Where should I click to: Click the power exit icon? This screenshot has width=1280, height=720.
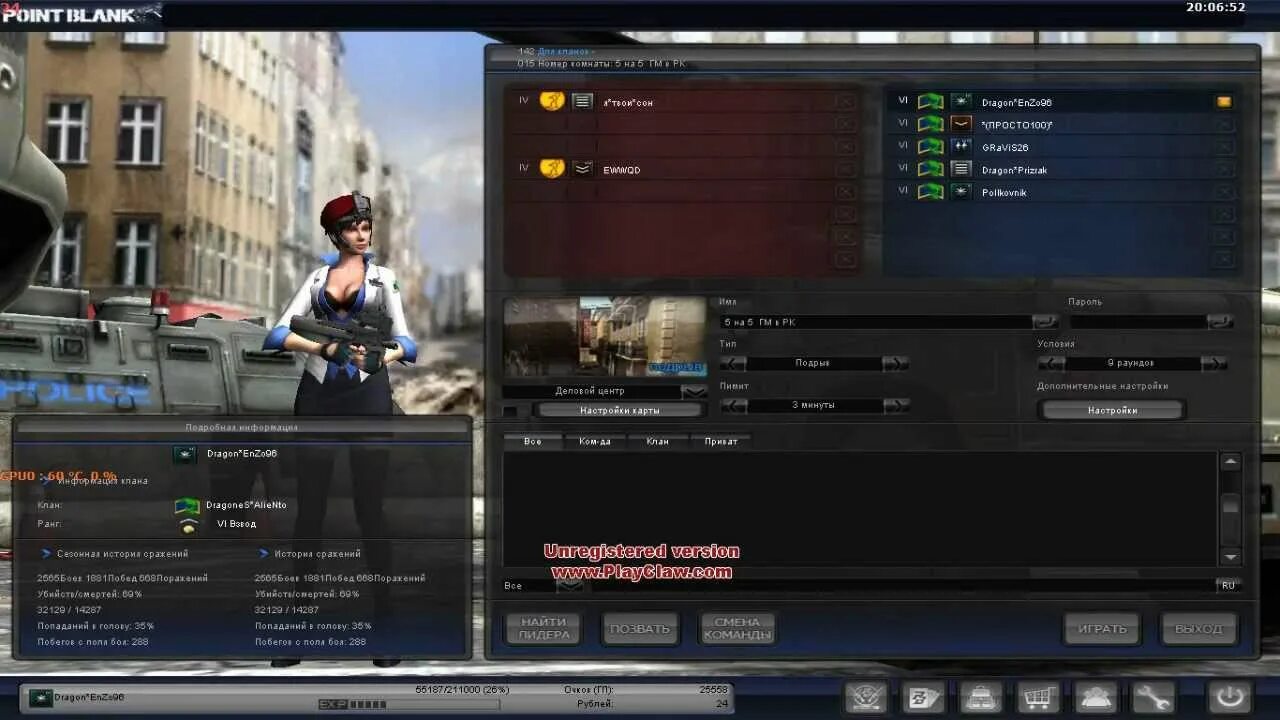point(1230,697)
